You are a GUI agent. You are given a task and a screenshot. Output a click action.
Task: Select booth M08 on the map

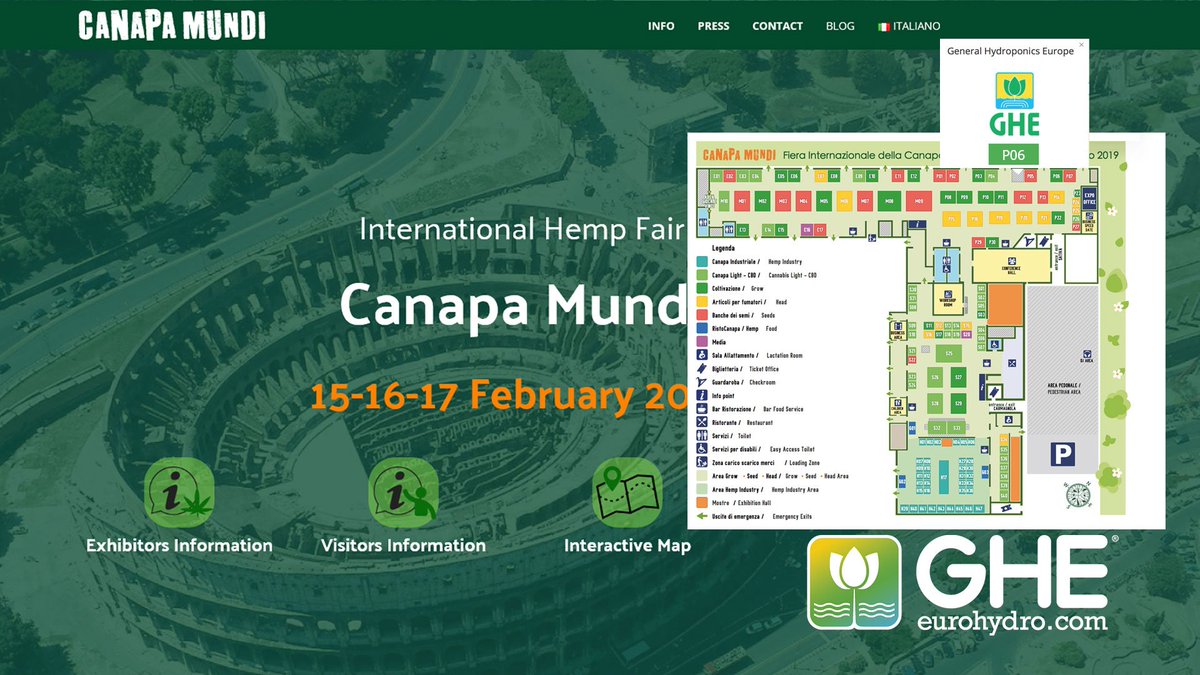[888, 201]
